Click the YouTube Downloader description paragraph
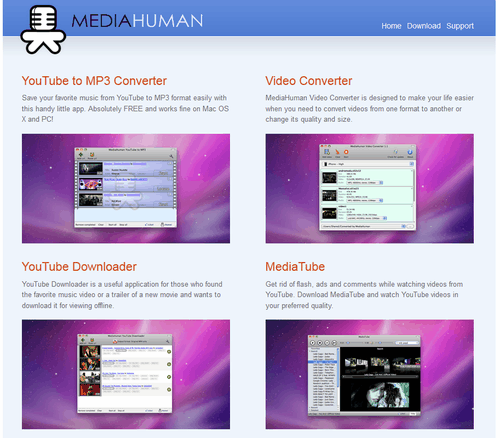 [122, 295]
